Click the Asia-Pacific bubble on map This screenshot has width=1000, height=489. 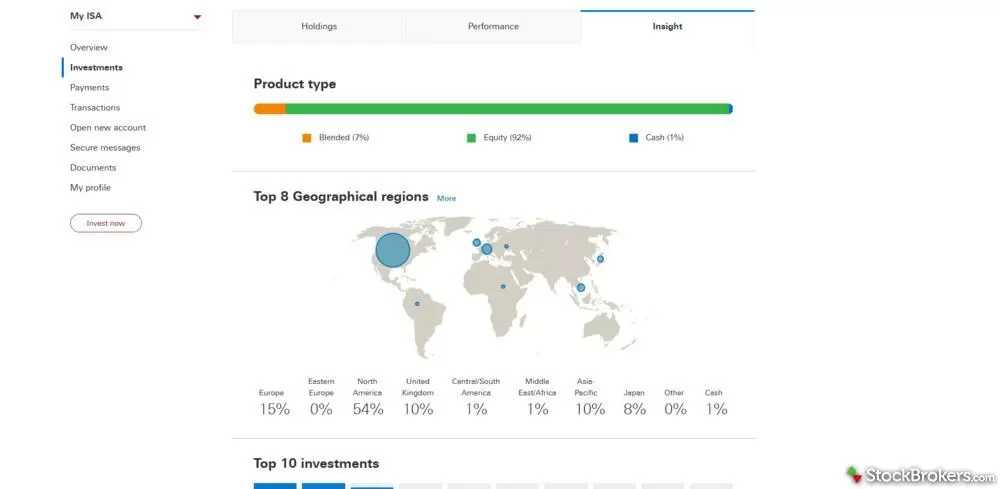(581, 288)
